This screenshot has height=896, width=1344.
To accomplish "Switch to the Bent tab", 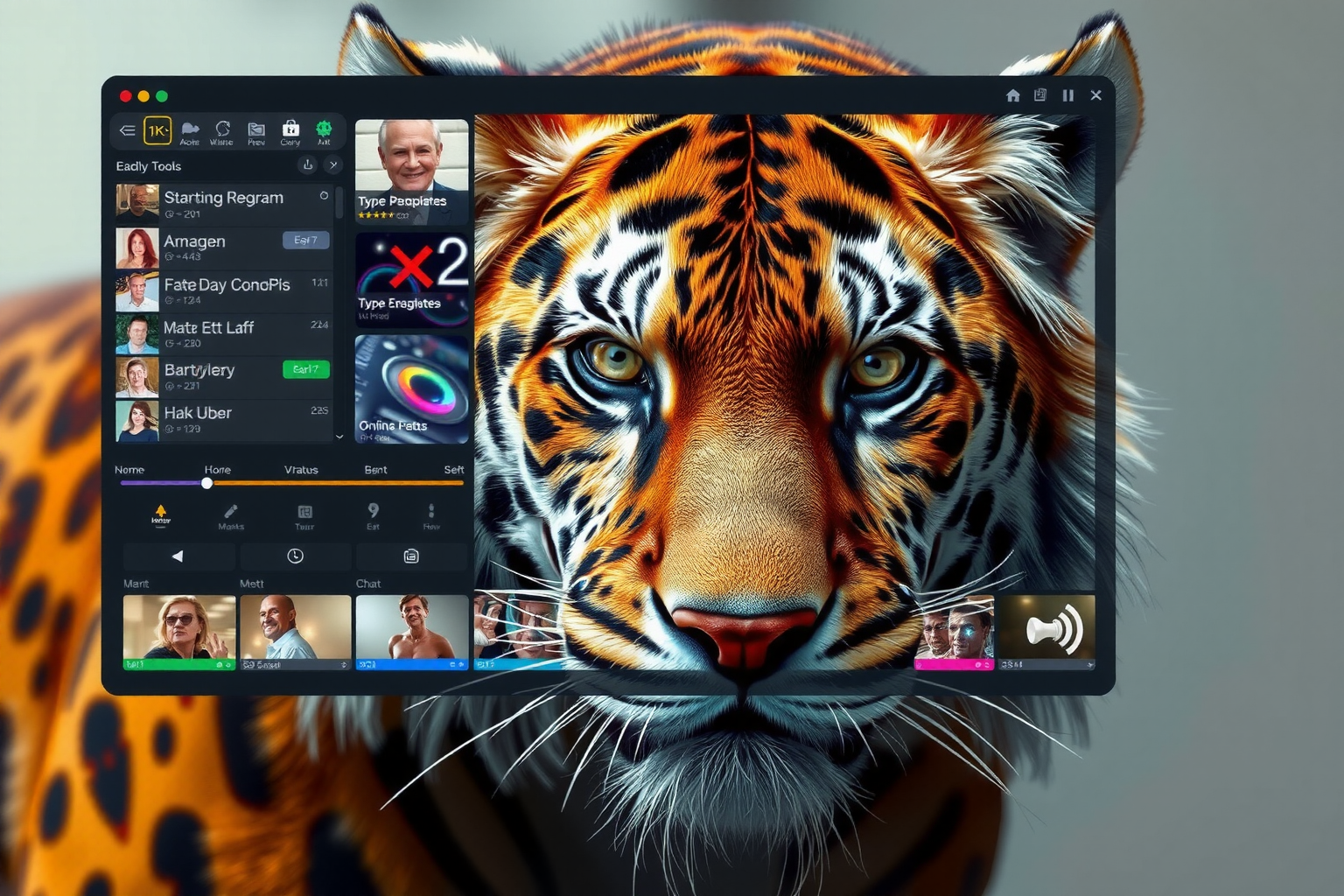I will tap(375, 470).
